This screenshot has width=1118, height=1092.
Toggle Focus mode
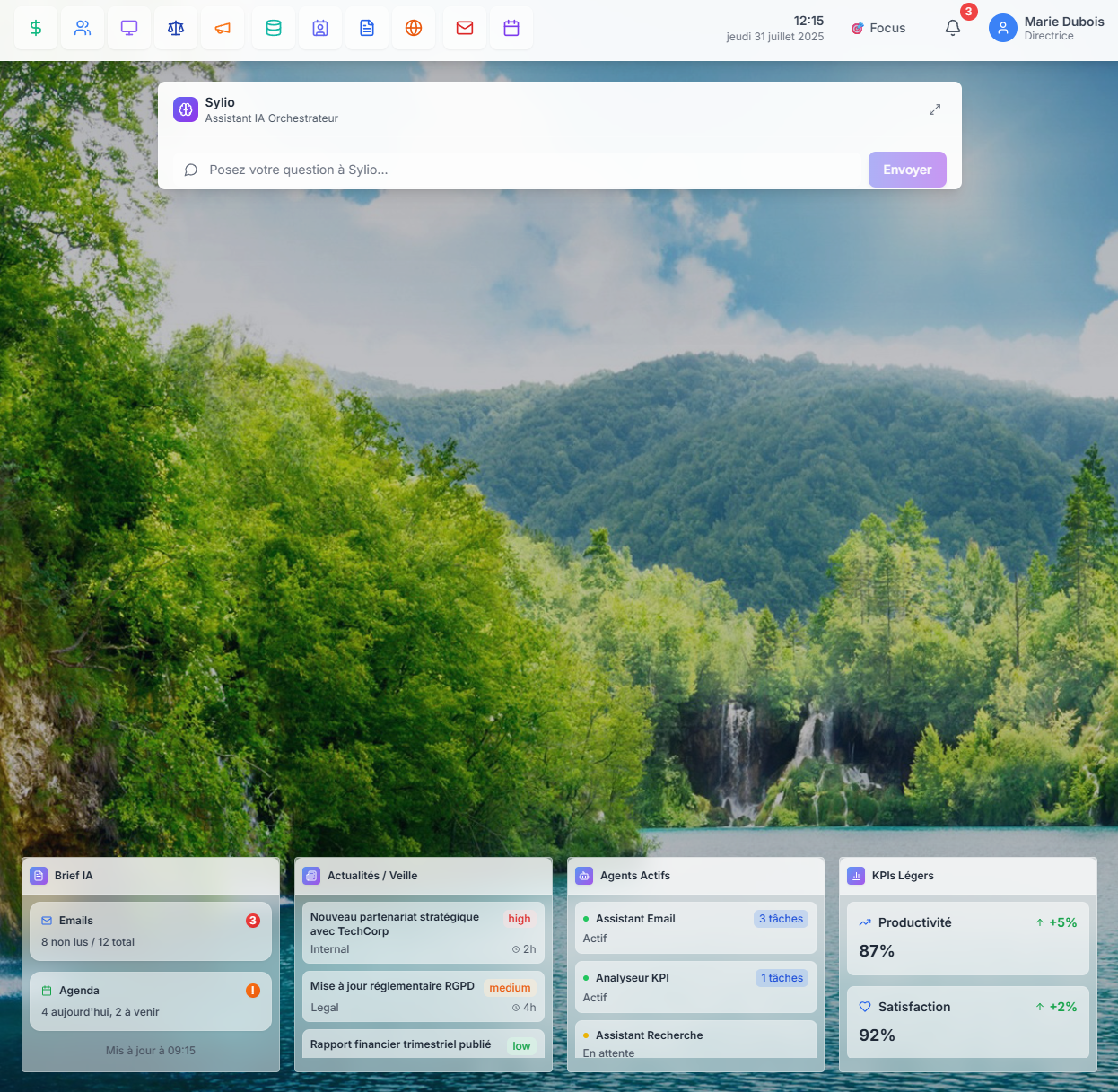tap(878, 28)
